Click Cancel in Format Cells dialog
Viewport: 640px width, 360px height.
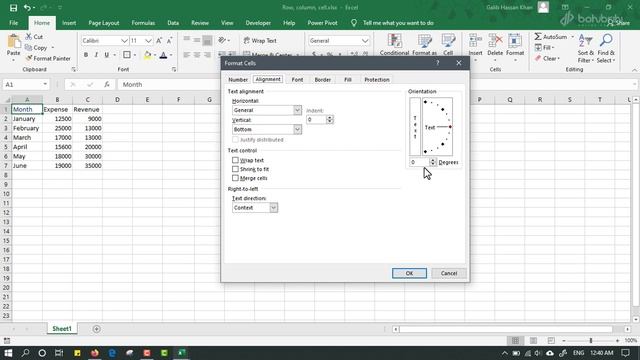(x=449, y=273)
